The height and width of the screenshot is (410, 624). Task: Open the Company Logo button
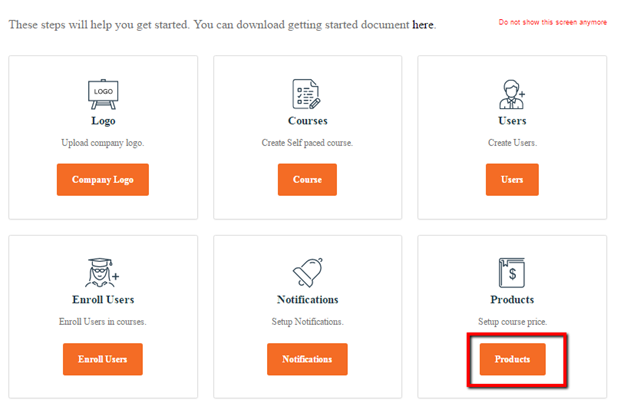103,180
